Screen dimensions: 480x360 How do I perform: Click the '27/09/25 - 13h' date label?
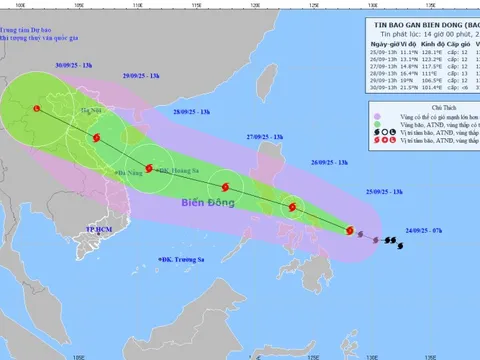click(x=265, y=137)
